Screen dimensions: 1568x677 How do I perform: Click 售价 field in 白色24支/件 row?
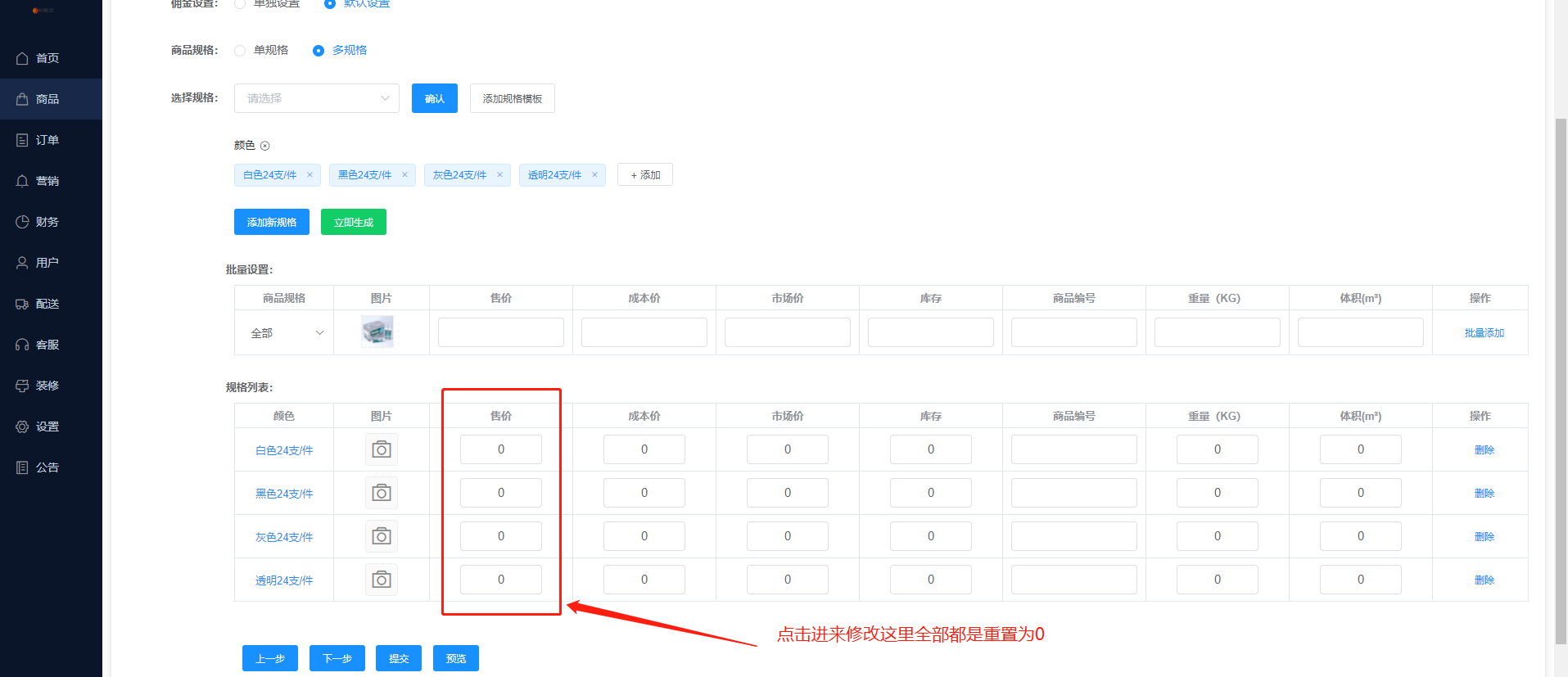[x=501, y=449]
